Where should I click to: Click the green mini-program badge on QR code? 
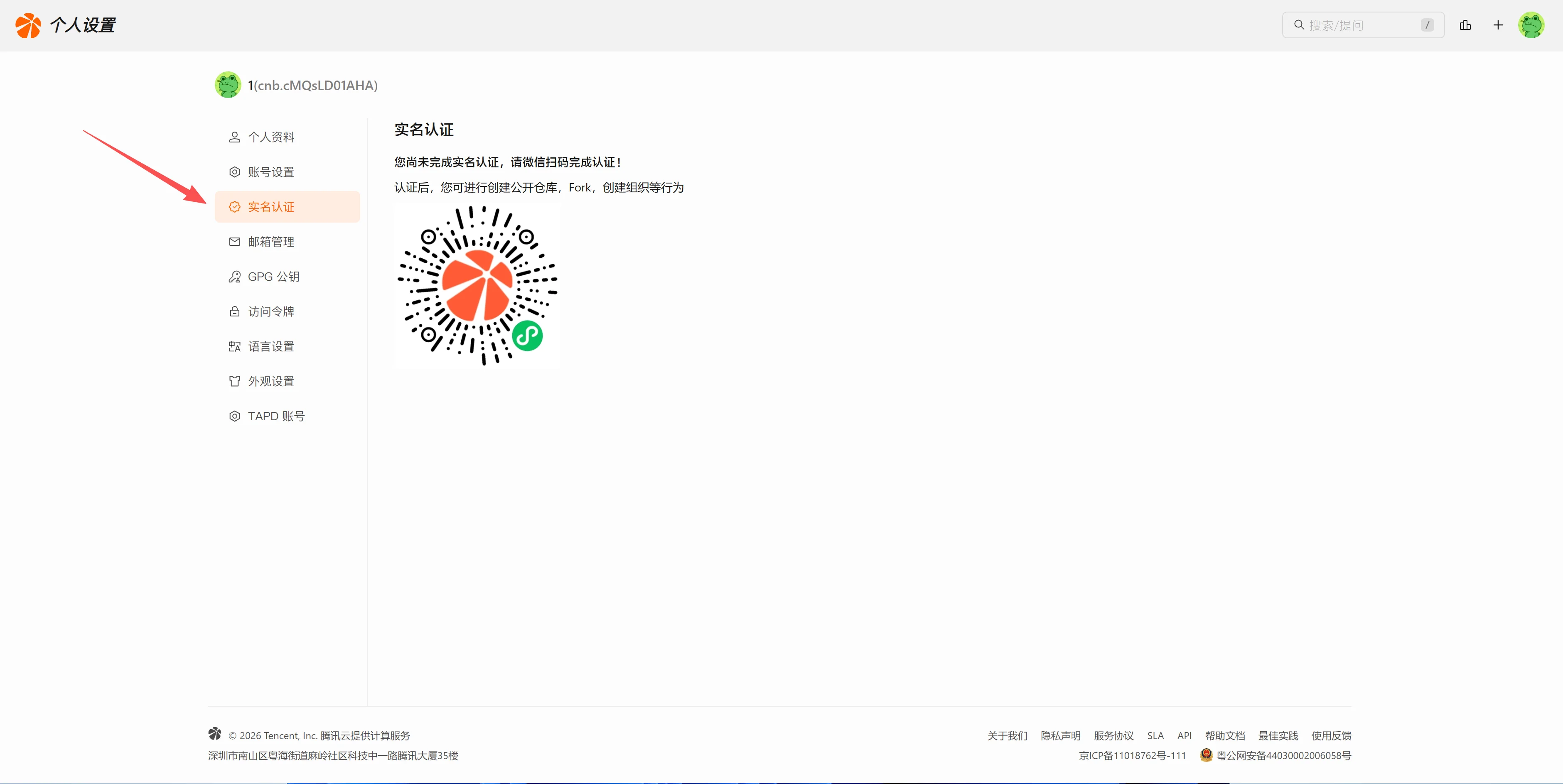527,335
